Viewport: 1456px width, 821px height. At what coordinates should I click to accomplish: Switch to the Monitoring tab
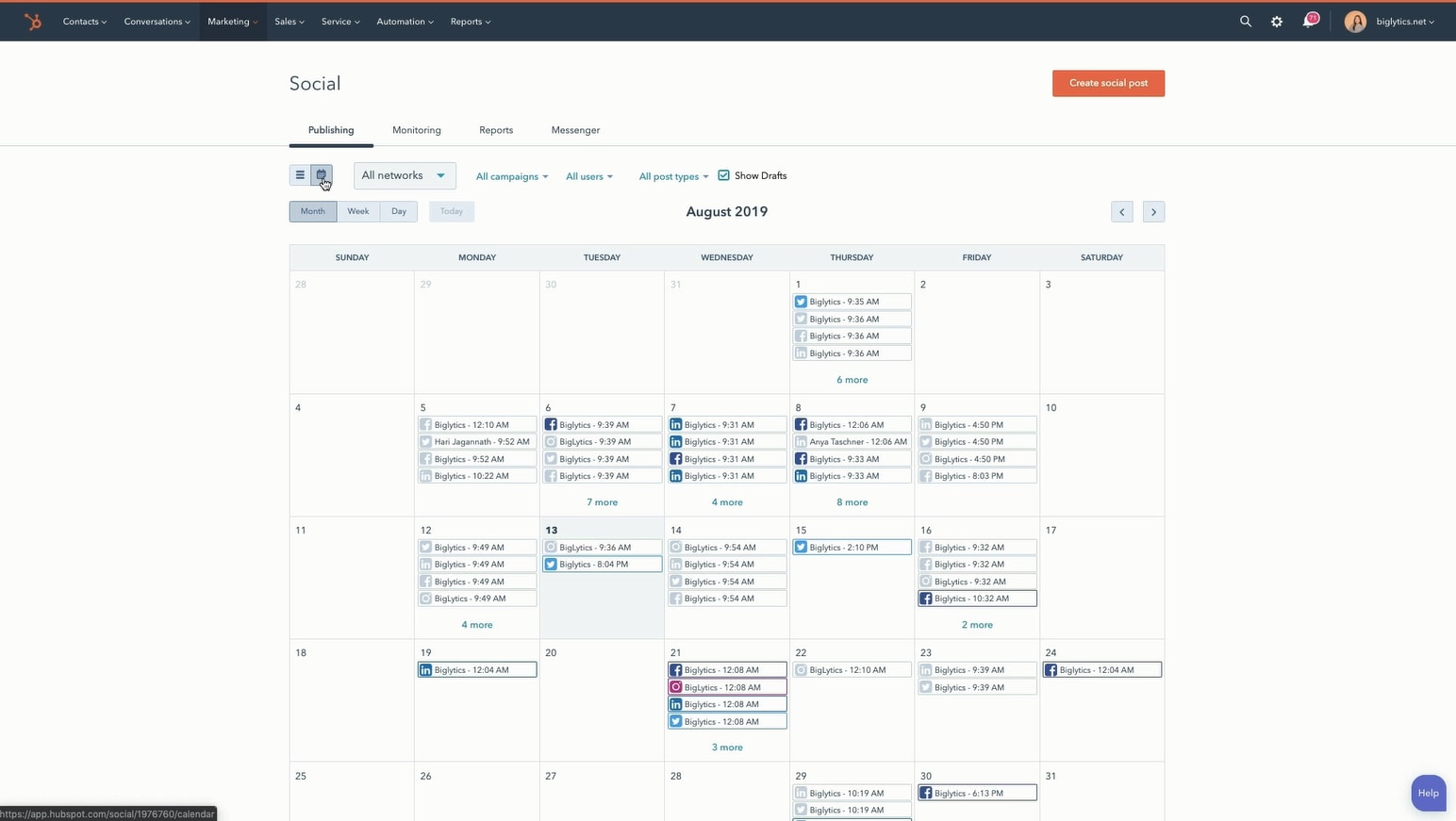pyautogui.click(x=417, y=130)
